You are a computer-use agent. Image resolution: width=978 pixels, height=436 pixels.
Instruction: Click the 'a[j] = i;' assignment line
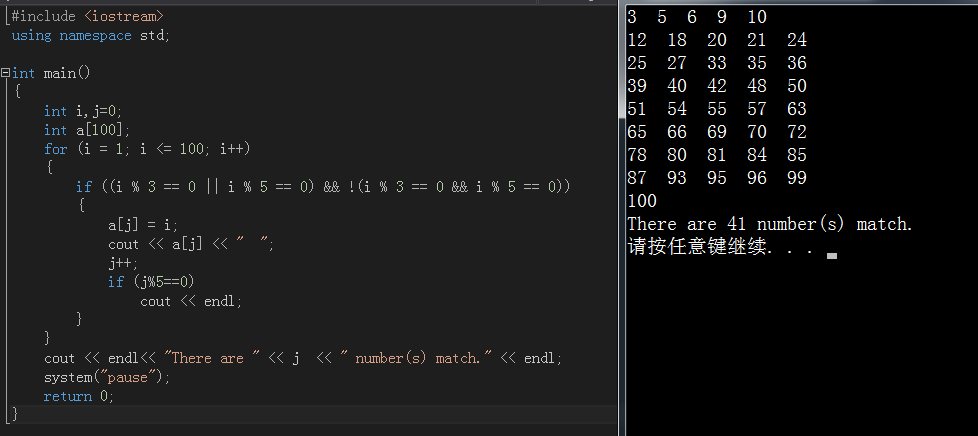click(x=143, y=225)
